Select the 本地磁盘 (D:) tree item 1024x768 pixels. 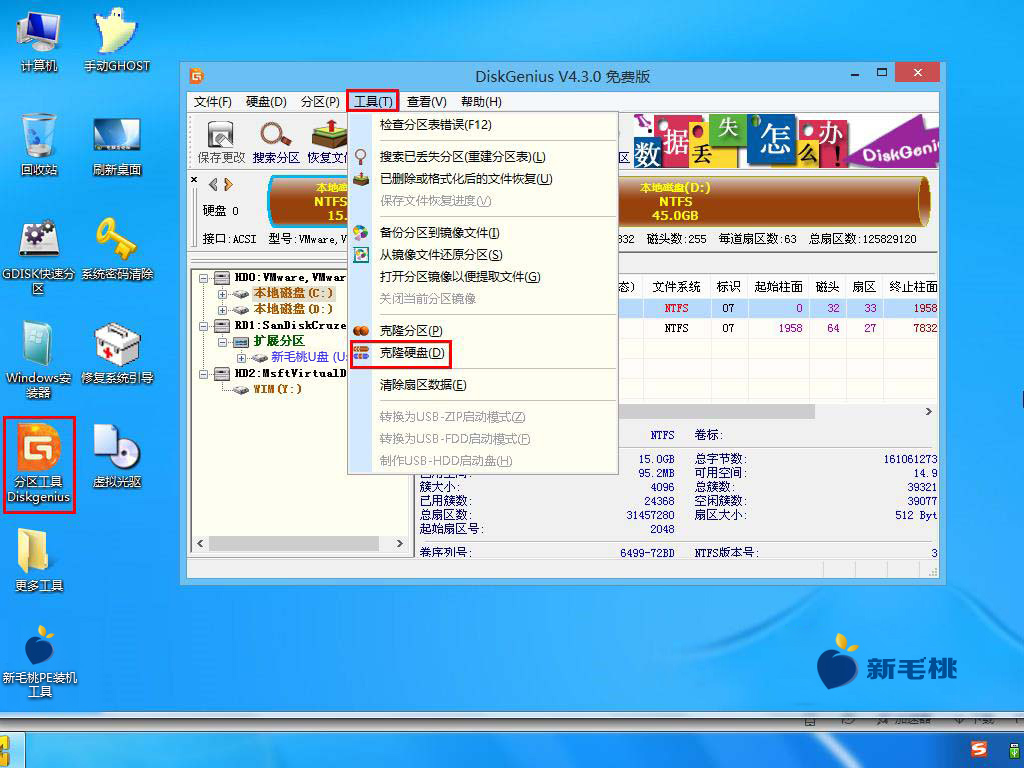pos(293,309)
